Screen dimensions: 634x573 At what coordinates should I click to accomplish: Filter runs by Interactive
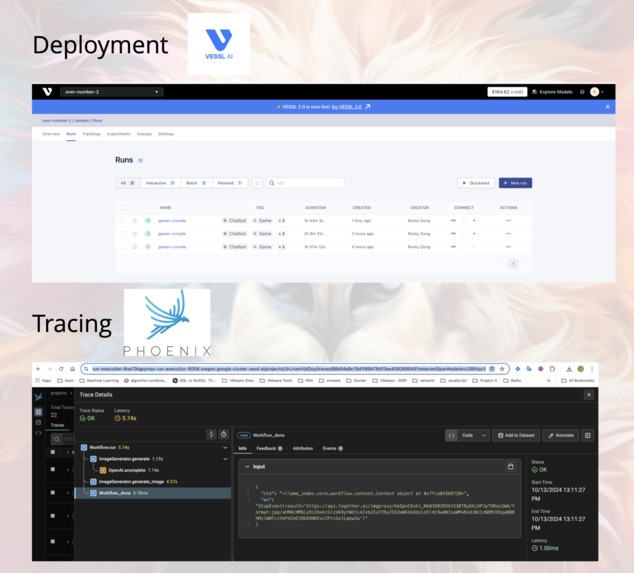click(161, 183)
